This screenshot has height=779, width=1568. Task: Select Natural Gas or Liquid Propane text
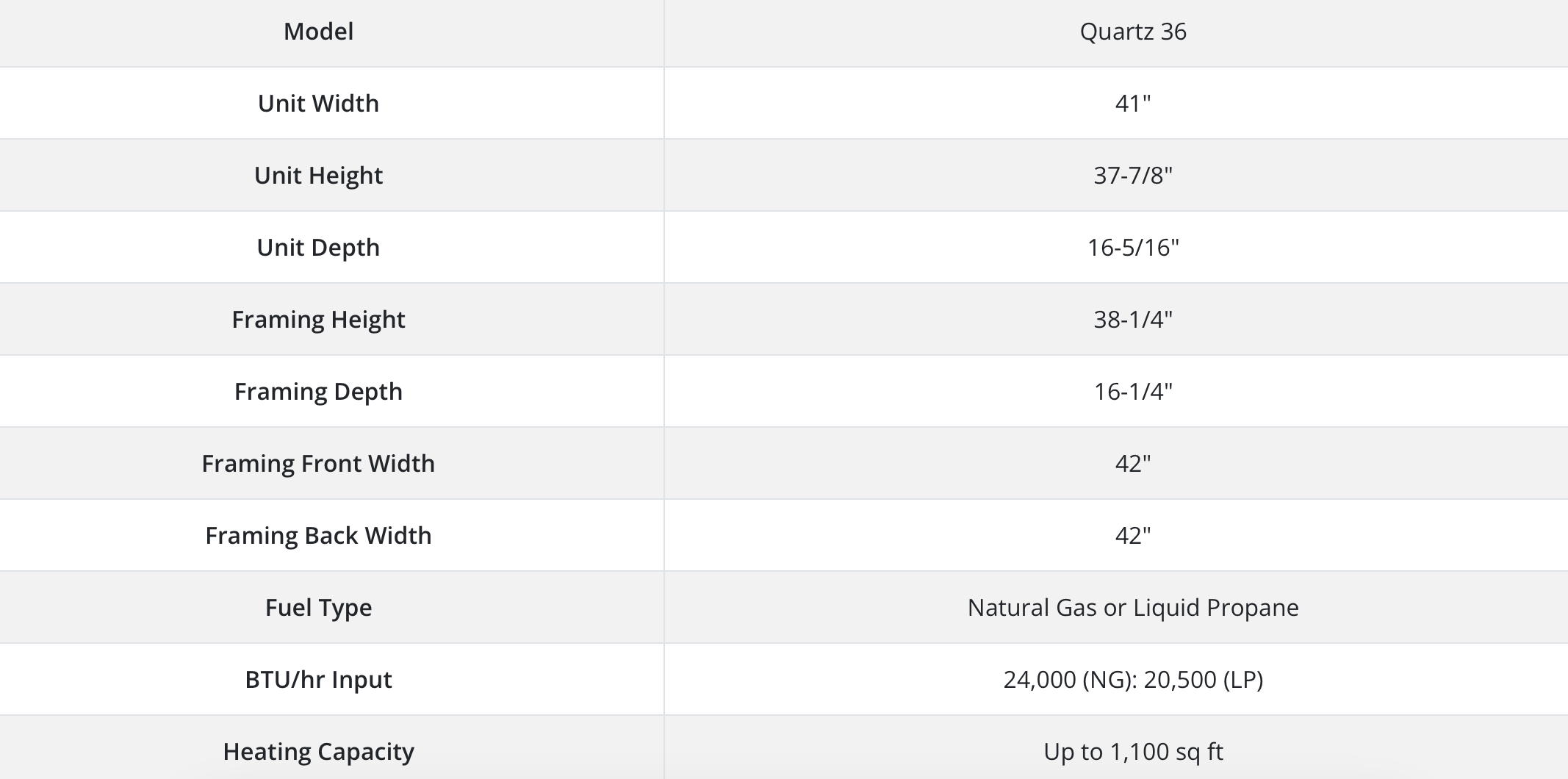(1133, 608)
